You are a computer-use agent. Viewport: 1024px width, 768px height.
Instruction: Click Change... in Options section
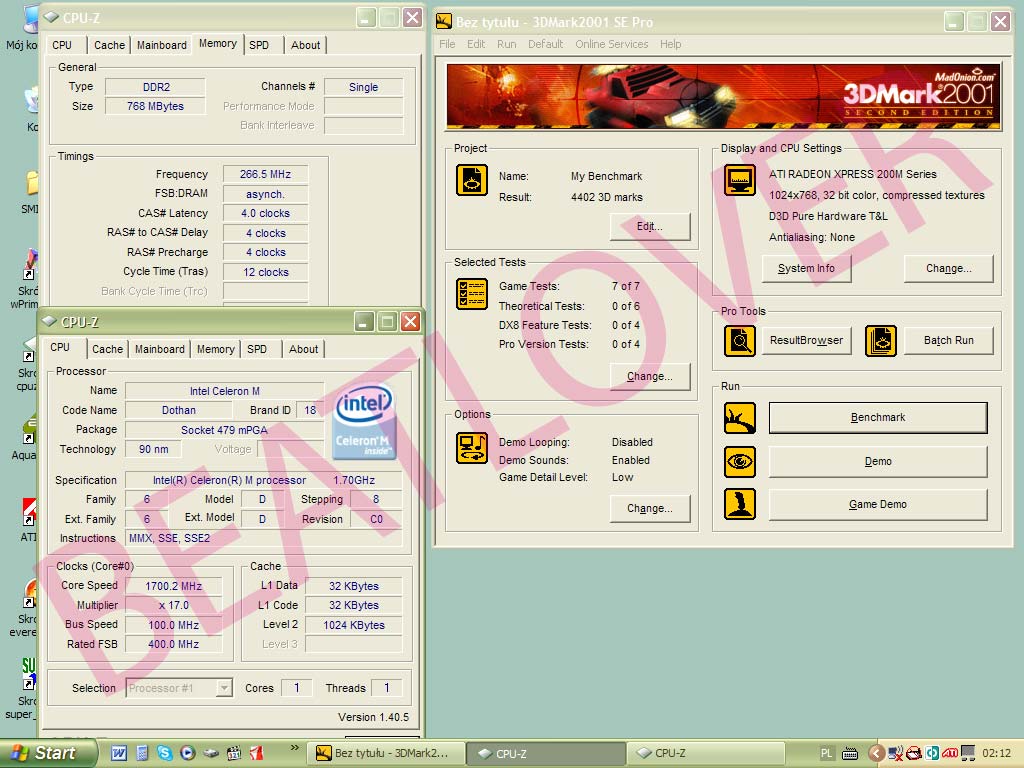tap(650, 509)
